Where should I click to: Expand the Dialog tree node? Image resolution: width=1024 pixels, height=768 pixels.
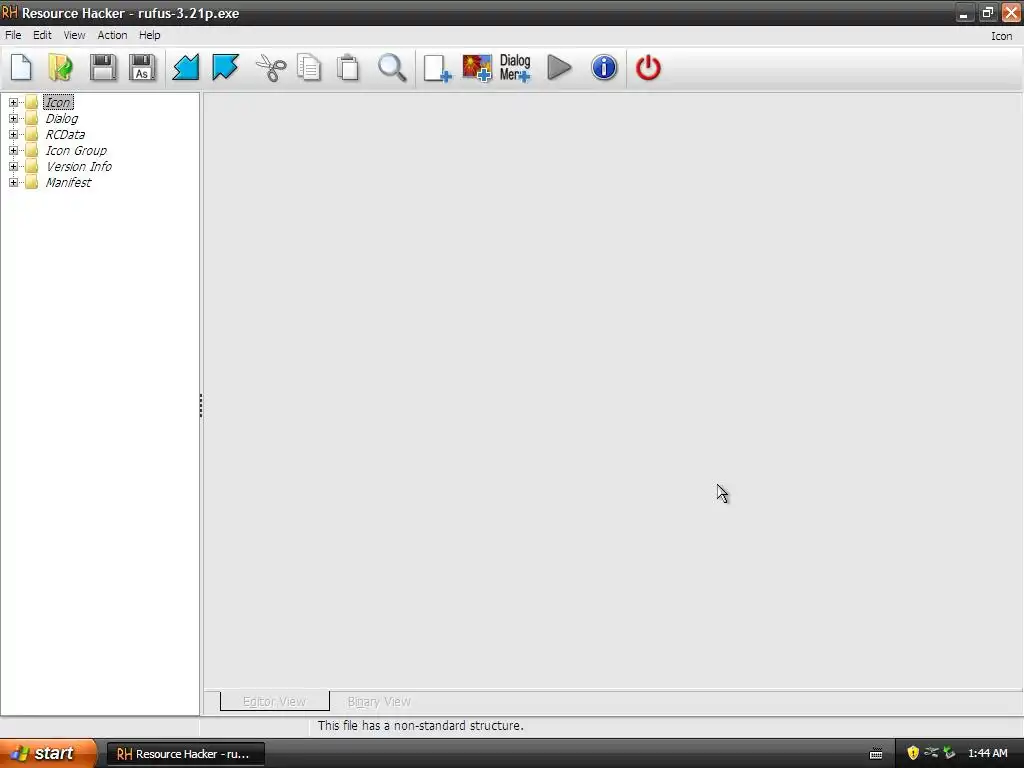pos(13,118)
